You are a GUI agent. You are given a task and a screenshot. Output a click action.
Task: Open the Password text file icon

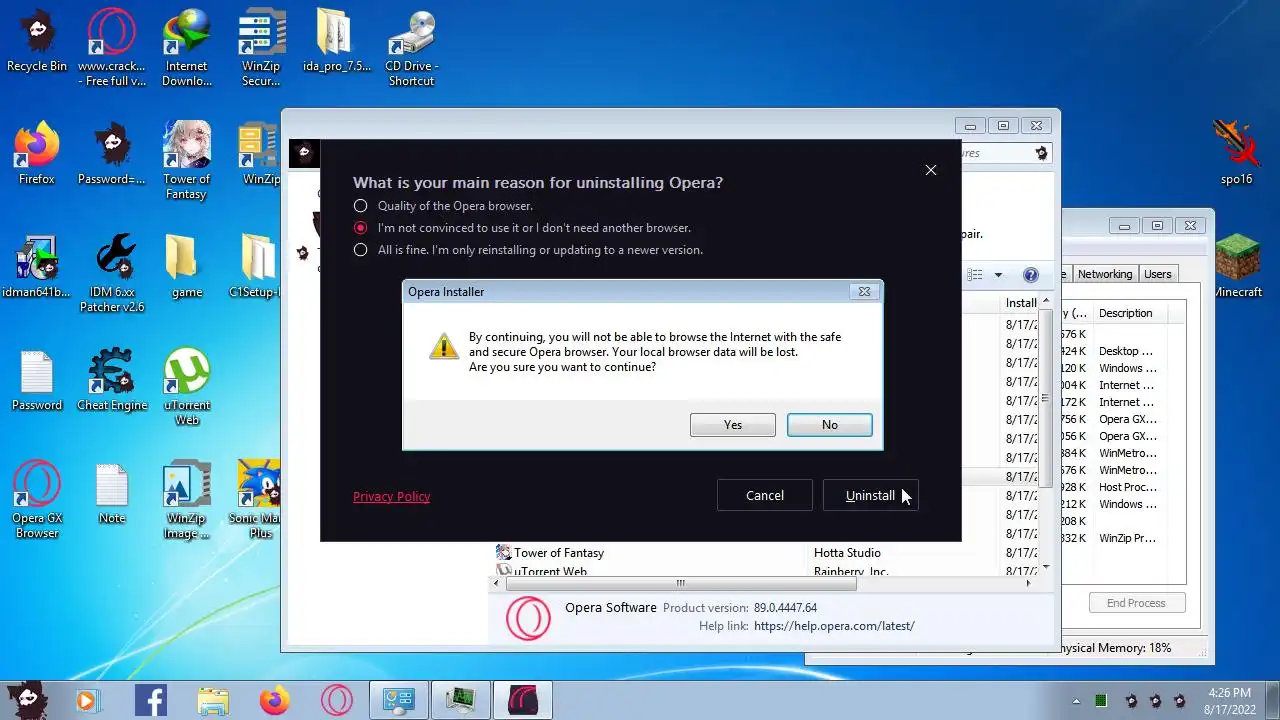coord(37,380)
